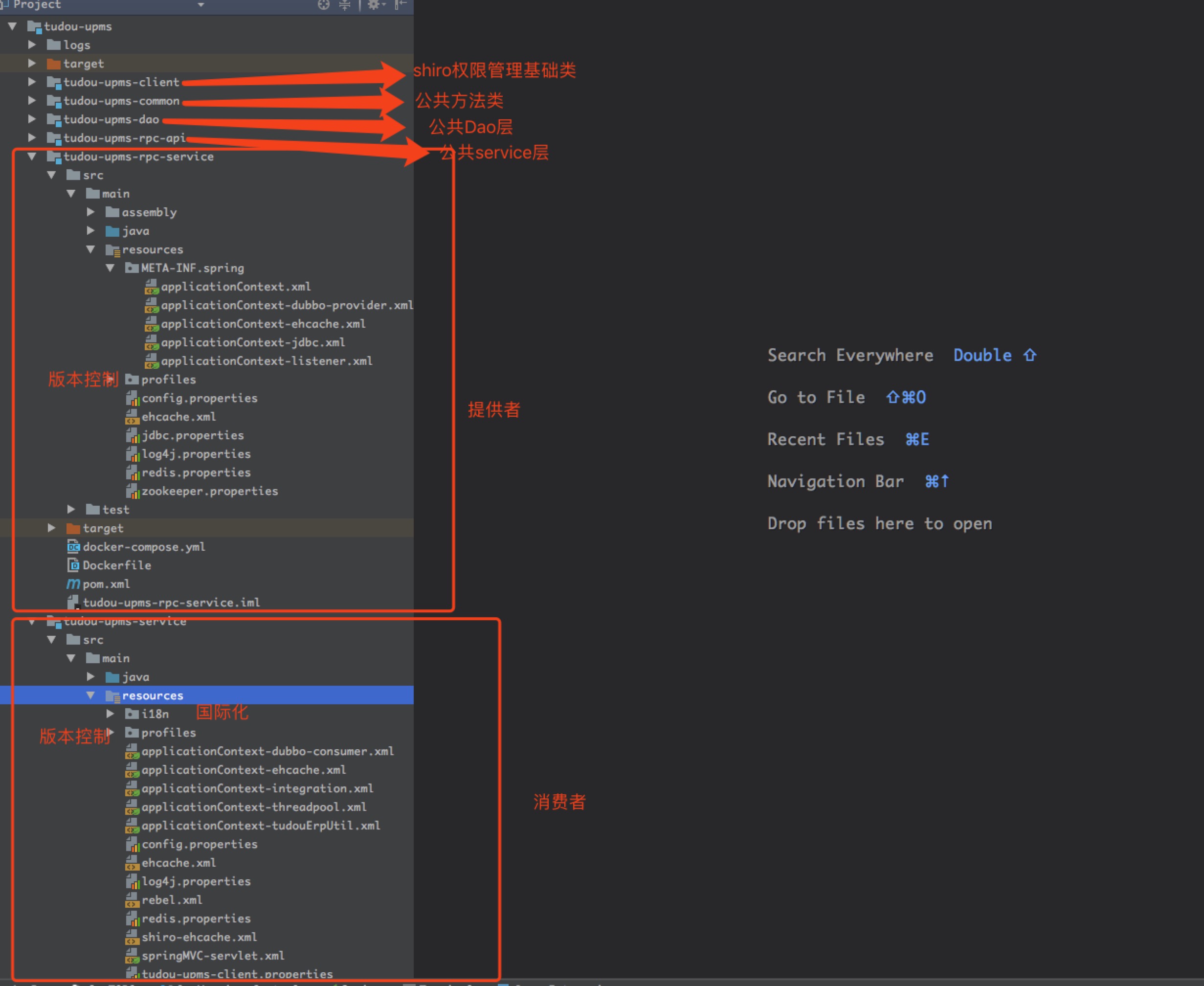Click the jdbc.properties file icon
This screenshot has width=1204, height=986.
coord(132,436)
